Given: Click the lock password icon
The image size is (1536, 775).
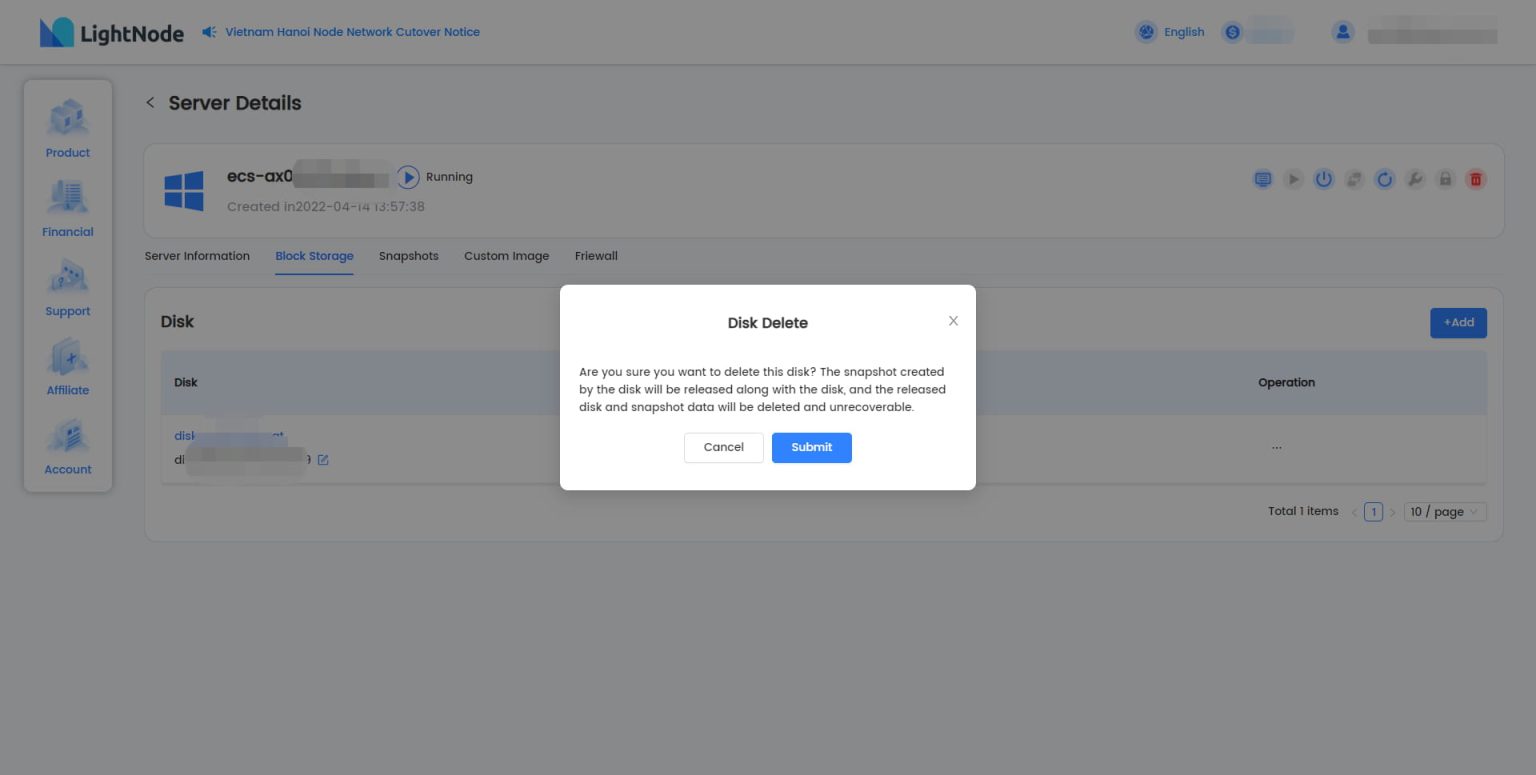Looking at the screenshot, I should click(1445, 179).
